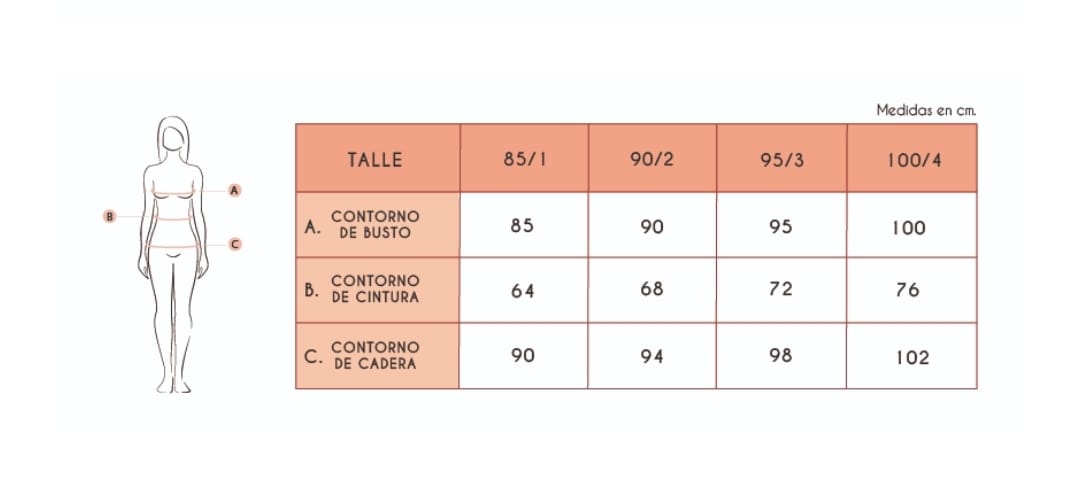Select the 100/4 size column header
Screen dimensions: 1080x488
pyautogui.click(x=912, y=158)
